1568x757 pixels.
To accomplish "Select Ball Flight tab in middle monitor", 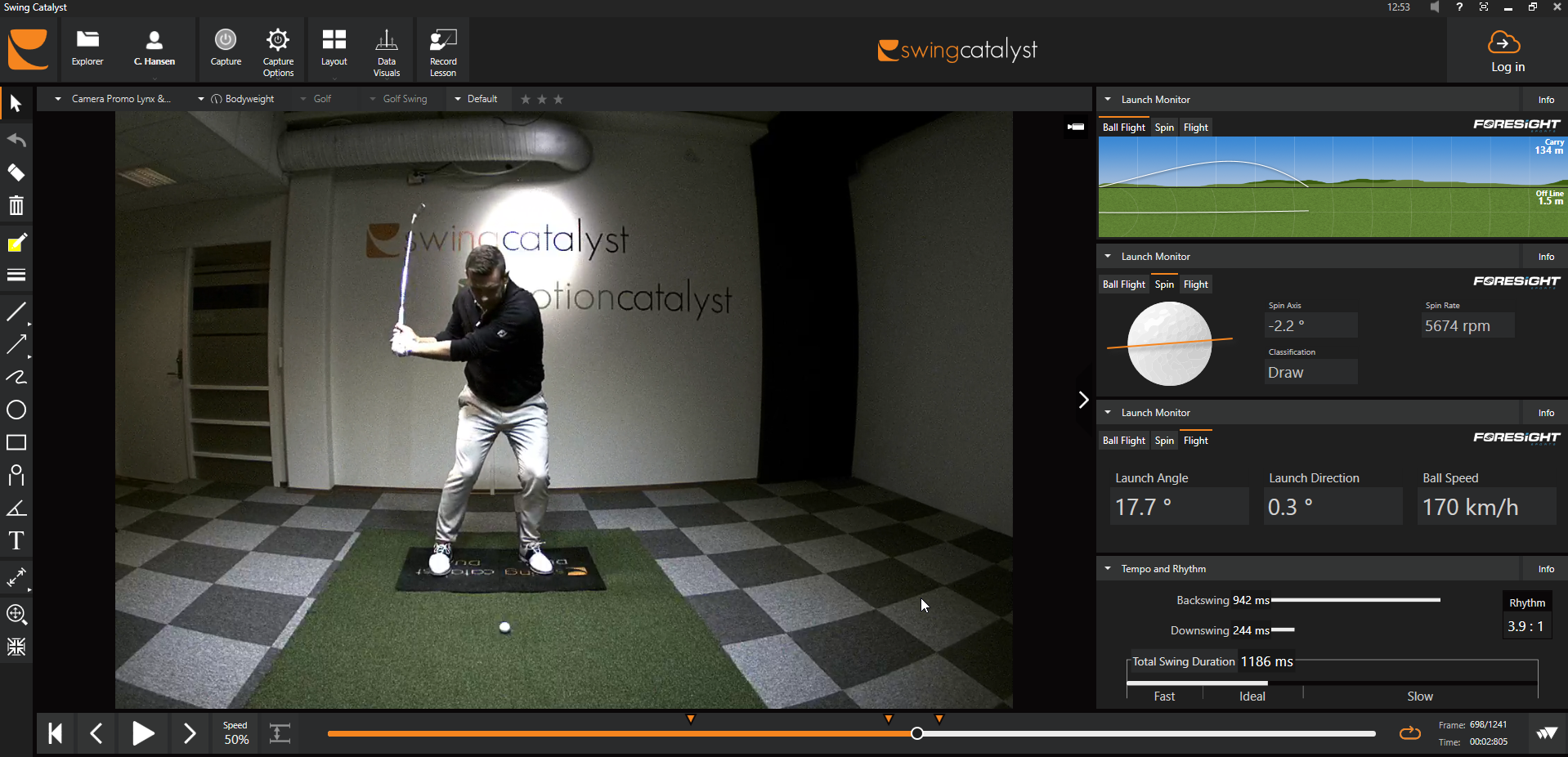I will [1123, 284].
